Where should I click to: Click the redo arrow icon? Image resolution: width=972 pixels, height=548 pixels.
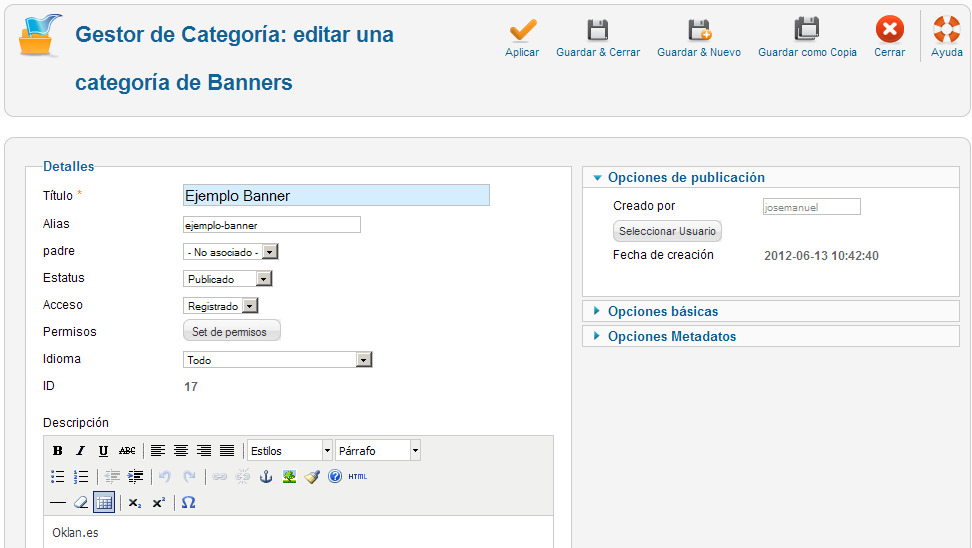tap(189, 477)
